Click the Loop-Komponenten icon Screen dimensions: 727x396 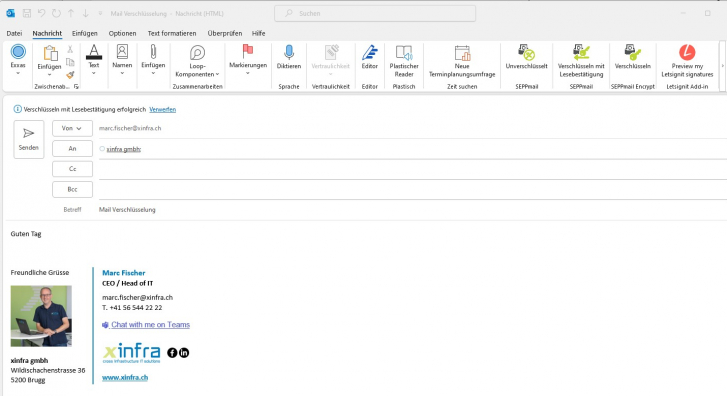197,52
